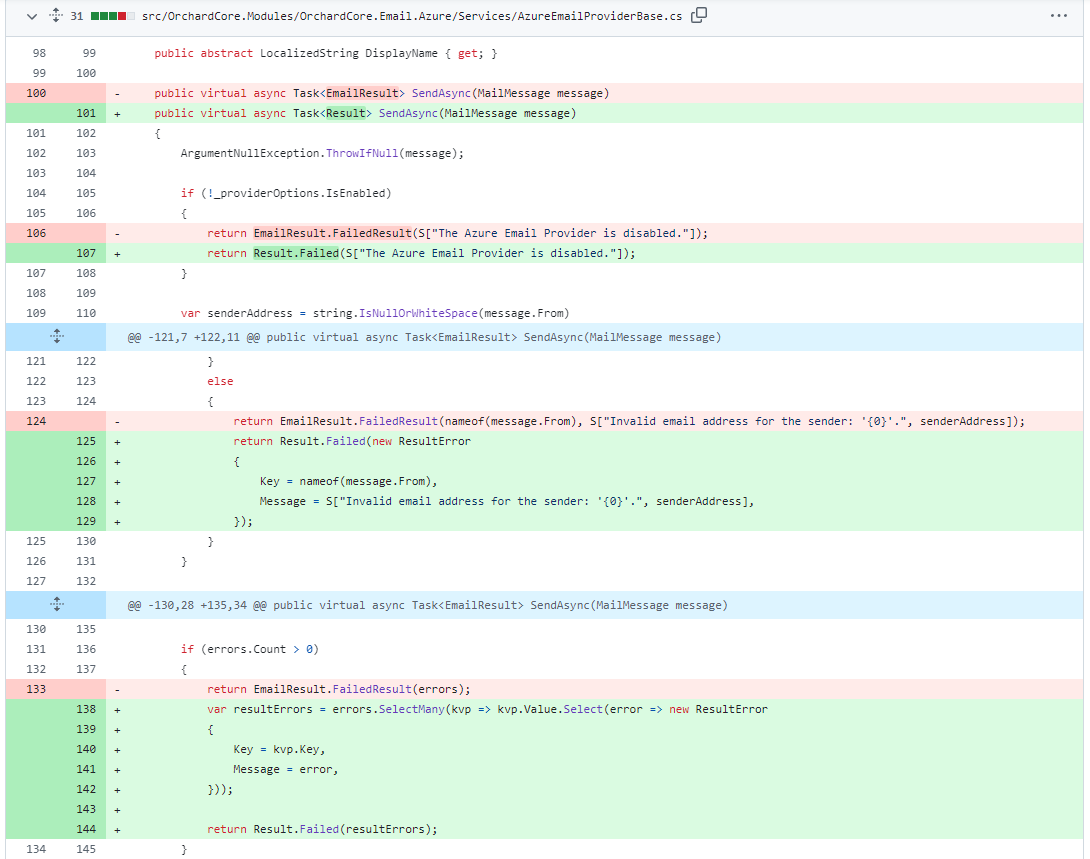Viewport: 1090px width, 859px height.
Task: Select added line number 129
Action: [x=86, y=521]
